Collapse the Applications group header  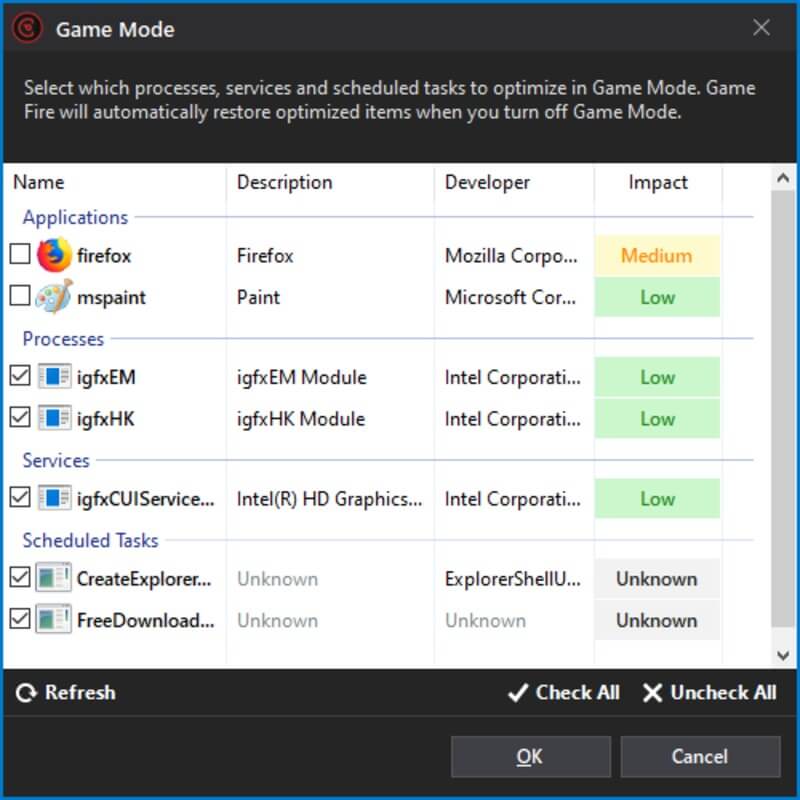point(75,217)
